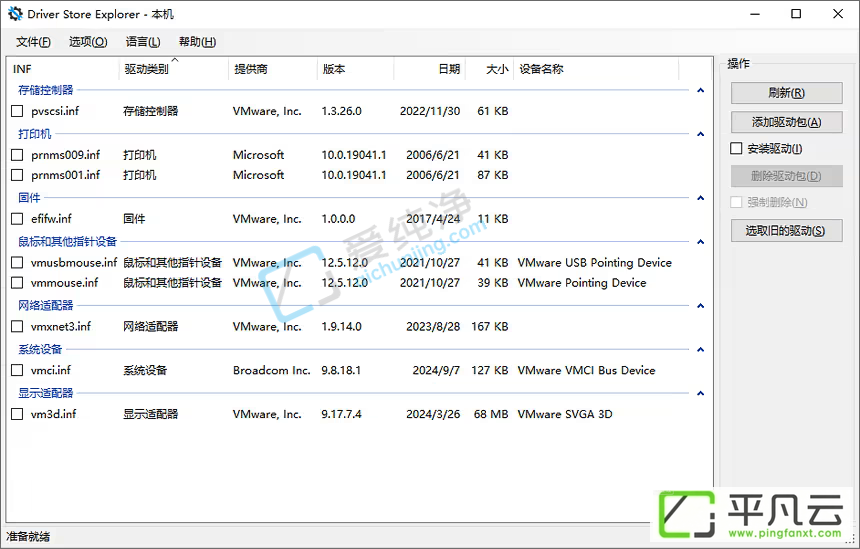Viewport: 860px width, 549px height.
Task: Tick the checkbox for prnms009.inf
Action: coord(17,155)
